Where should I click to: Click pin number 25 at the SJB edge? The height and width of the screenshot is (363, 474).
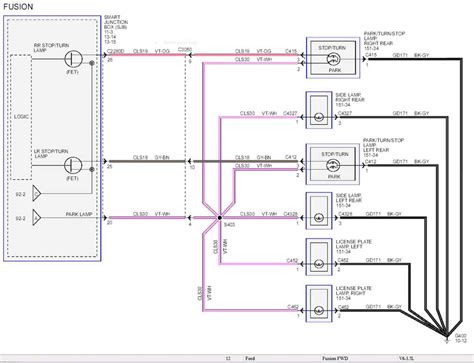coord(110,166)
